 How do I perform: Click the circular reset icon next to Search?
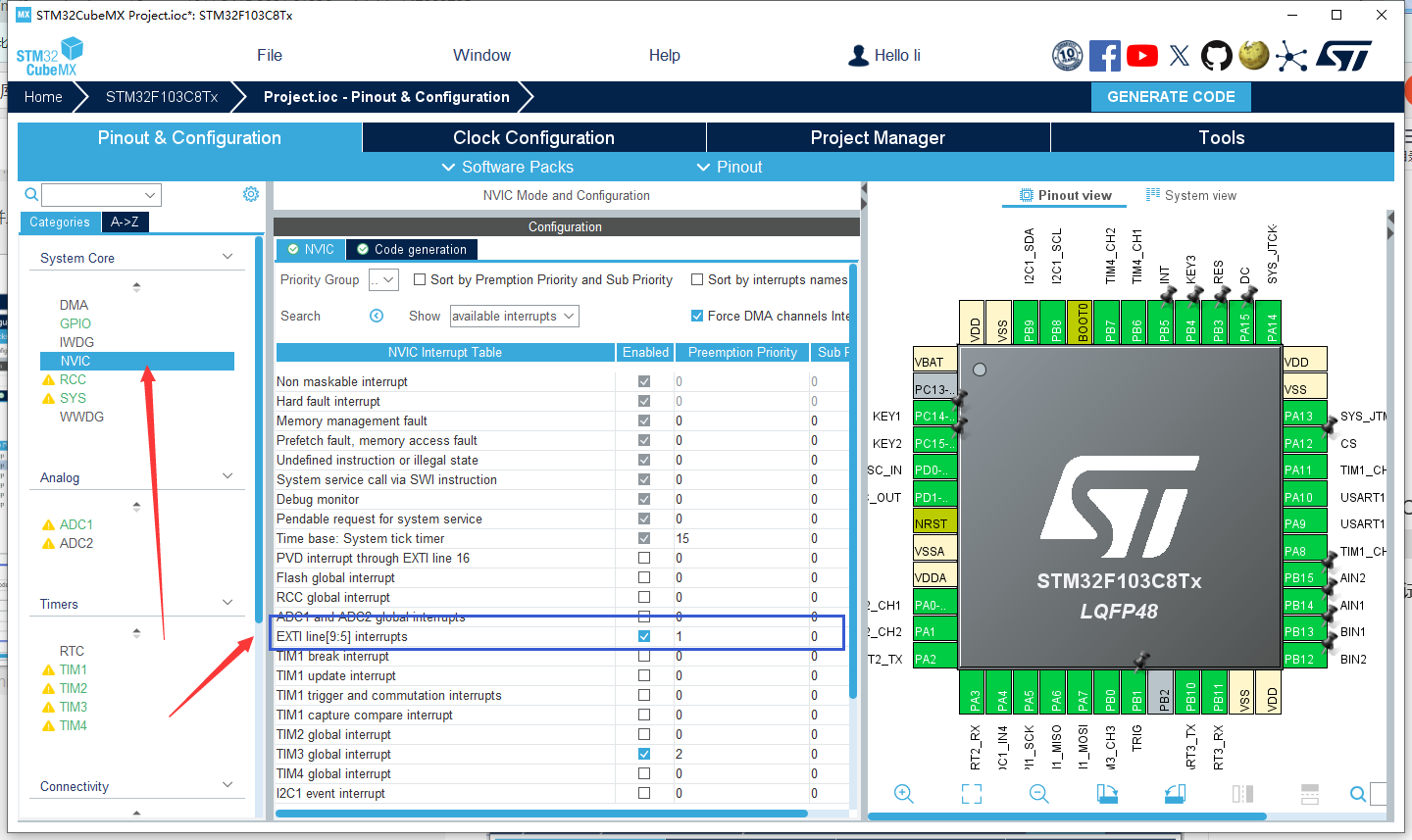point(377,316)
